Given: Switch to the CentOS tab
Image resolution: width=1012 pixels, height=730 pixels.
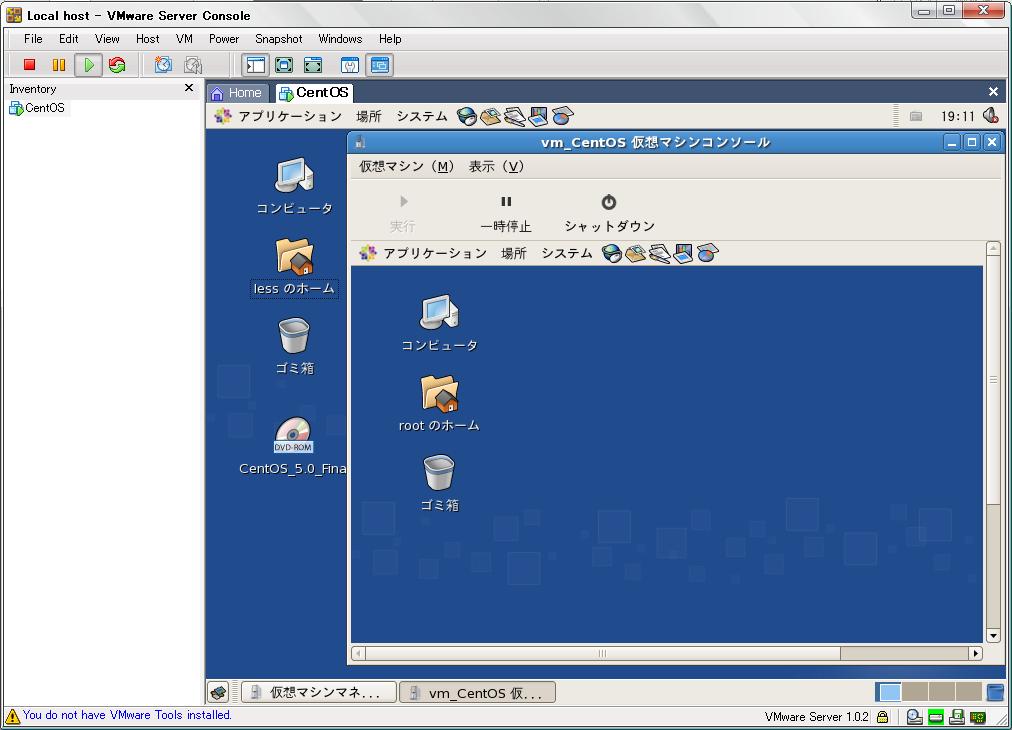Looking at the screenshot, I should pos(314,93).
